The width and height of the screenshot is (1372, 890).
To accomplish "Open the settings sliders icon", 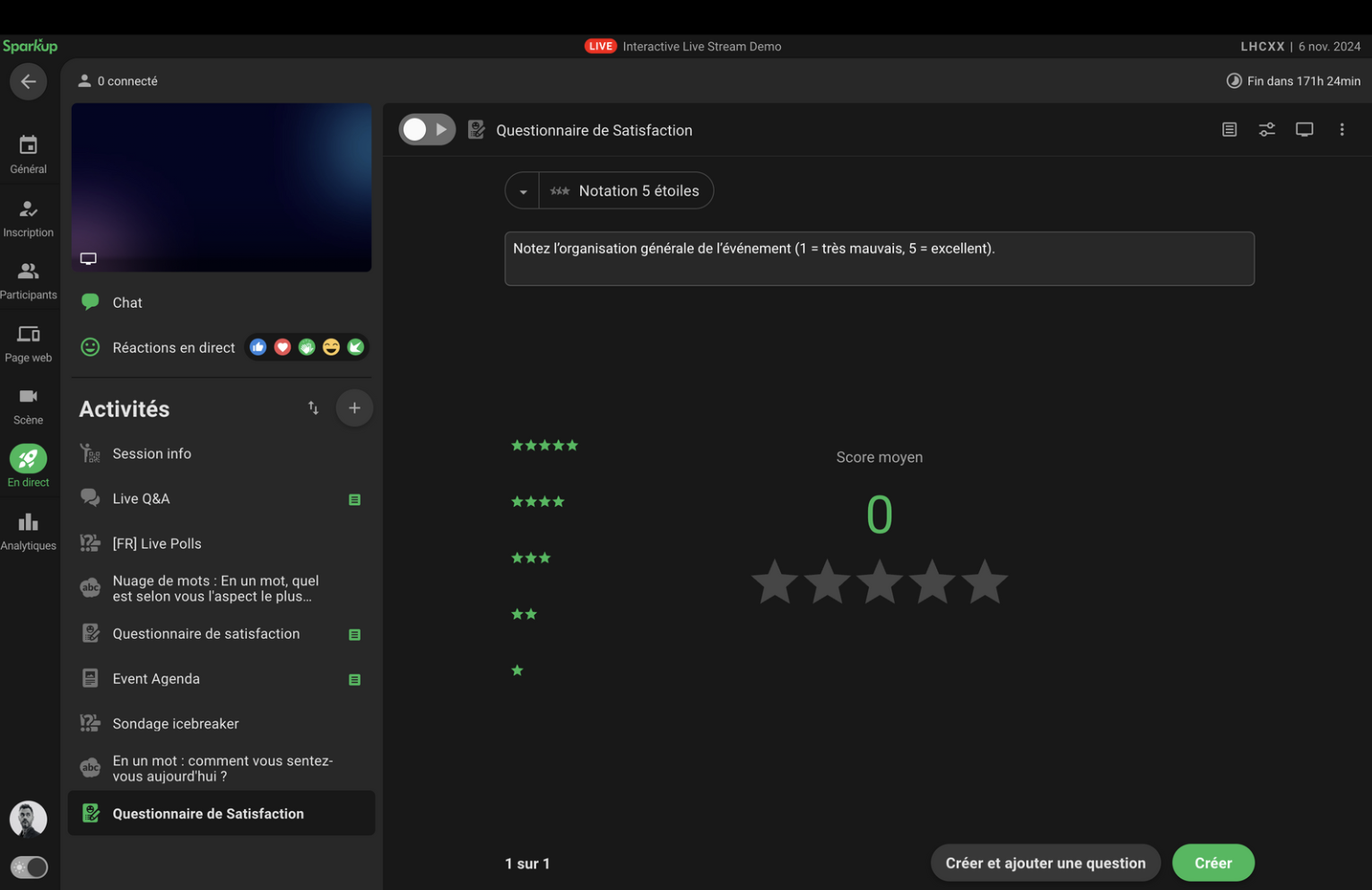I will (1266, 130).
